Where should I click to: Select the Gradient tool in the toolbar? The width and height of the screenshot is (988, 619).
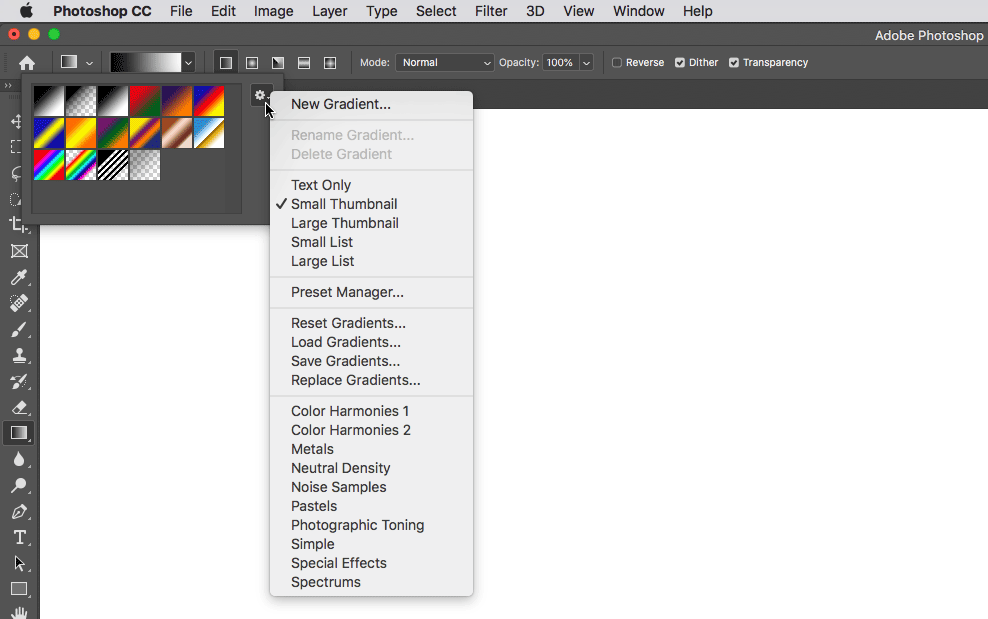point(19,433)
